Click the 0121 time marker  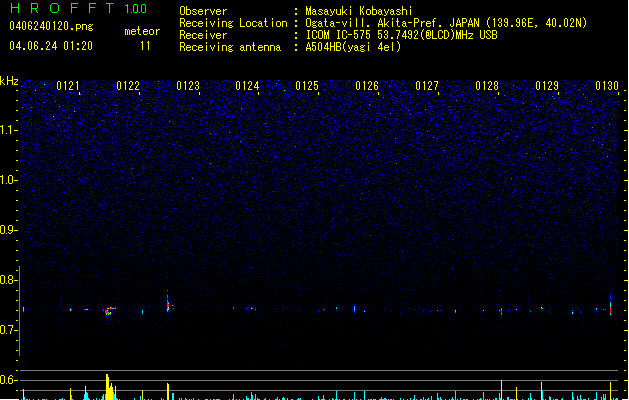pos(68,86)
